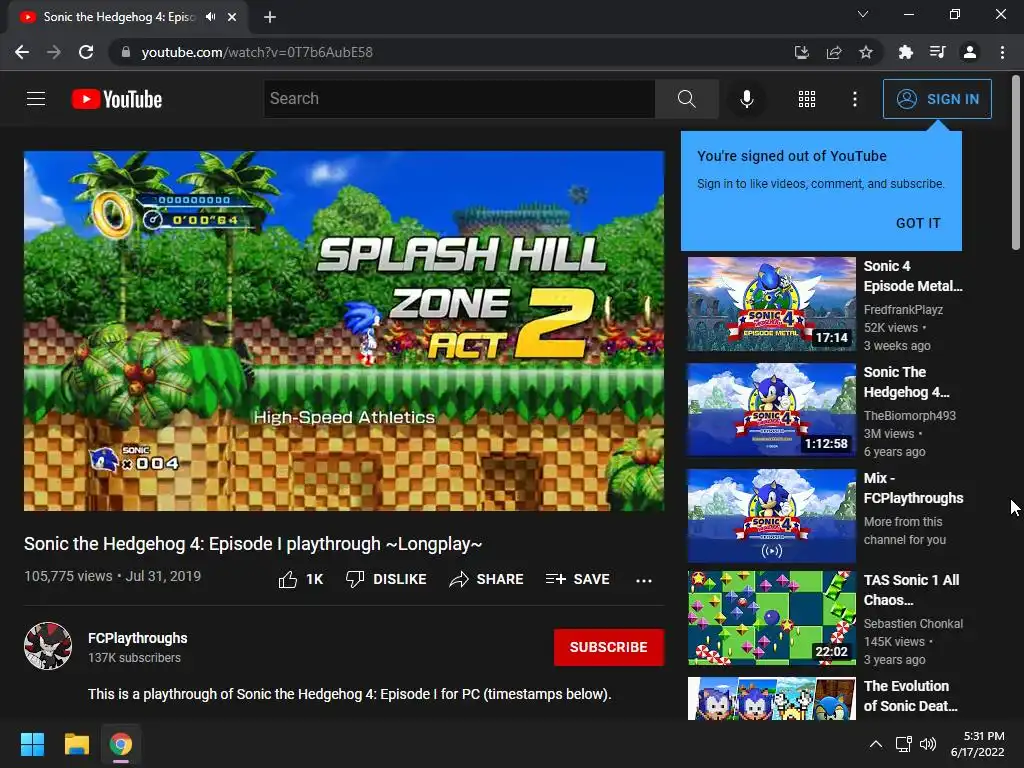
Task: Open Chrome profile icon
Action: 970,52
